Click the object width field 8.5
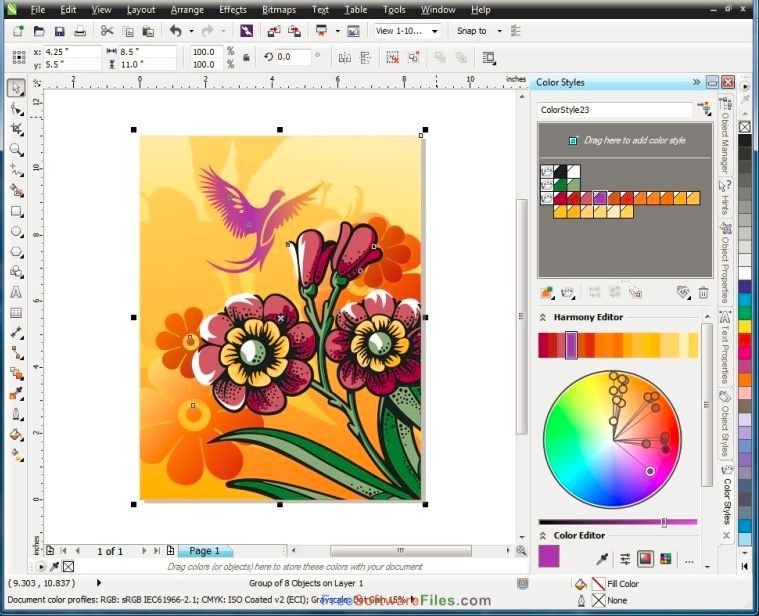Screen dimensions: 759x616 pos(147,51)
